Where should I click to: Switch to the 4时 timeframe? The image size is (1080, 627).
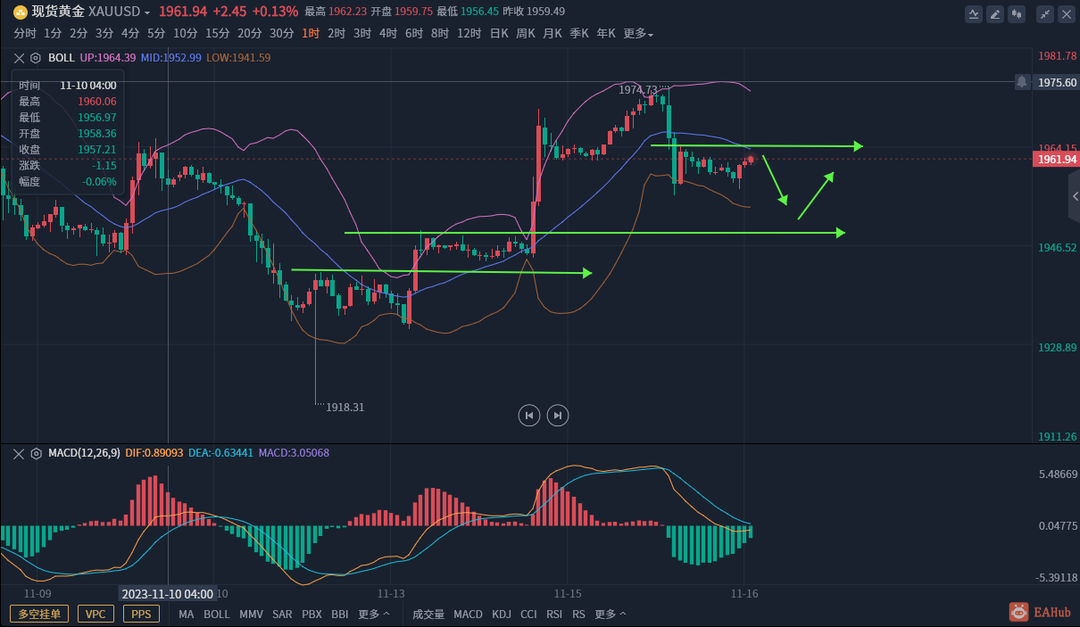coord(388,34)
